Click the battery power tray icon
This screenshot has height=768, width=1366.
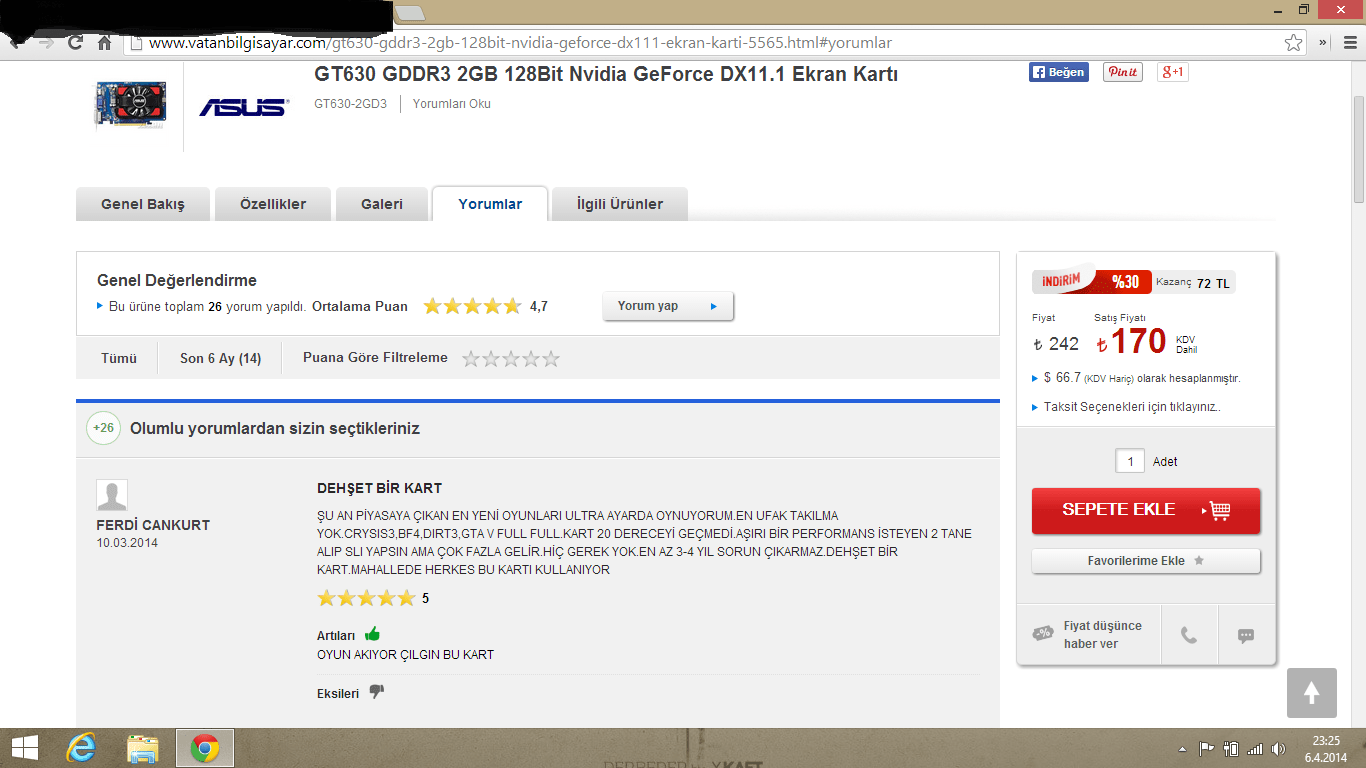click(1232, 748)
